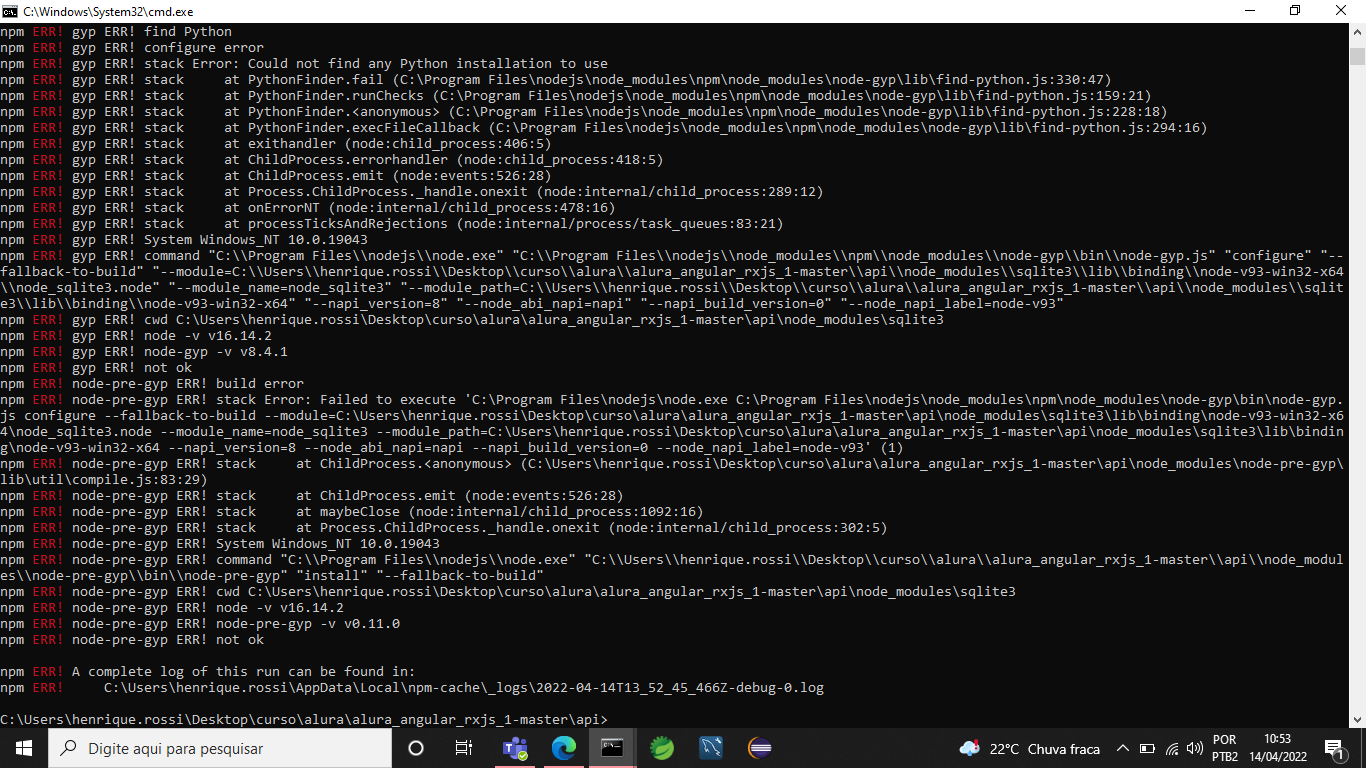Click the PythonFinder.fail stack line
Screen dimensions: 1366x768
(x=556, y=80)
